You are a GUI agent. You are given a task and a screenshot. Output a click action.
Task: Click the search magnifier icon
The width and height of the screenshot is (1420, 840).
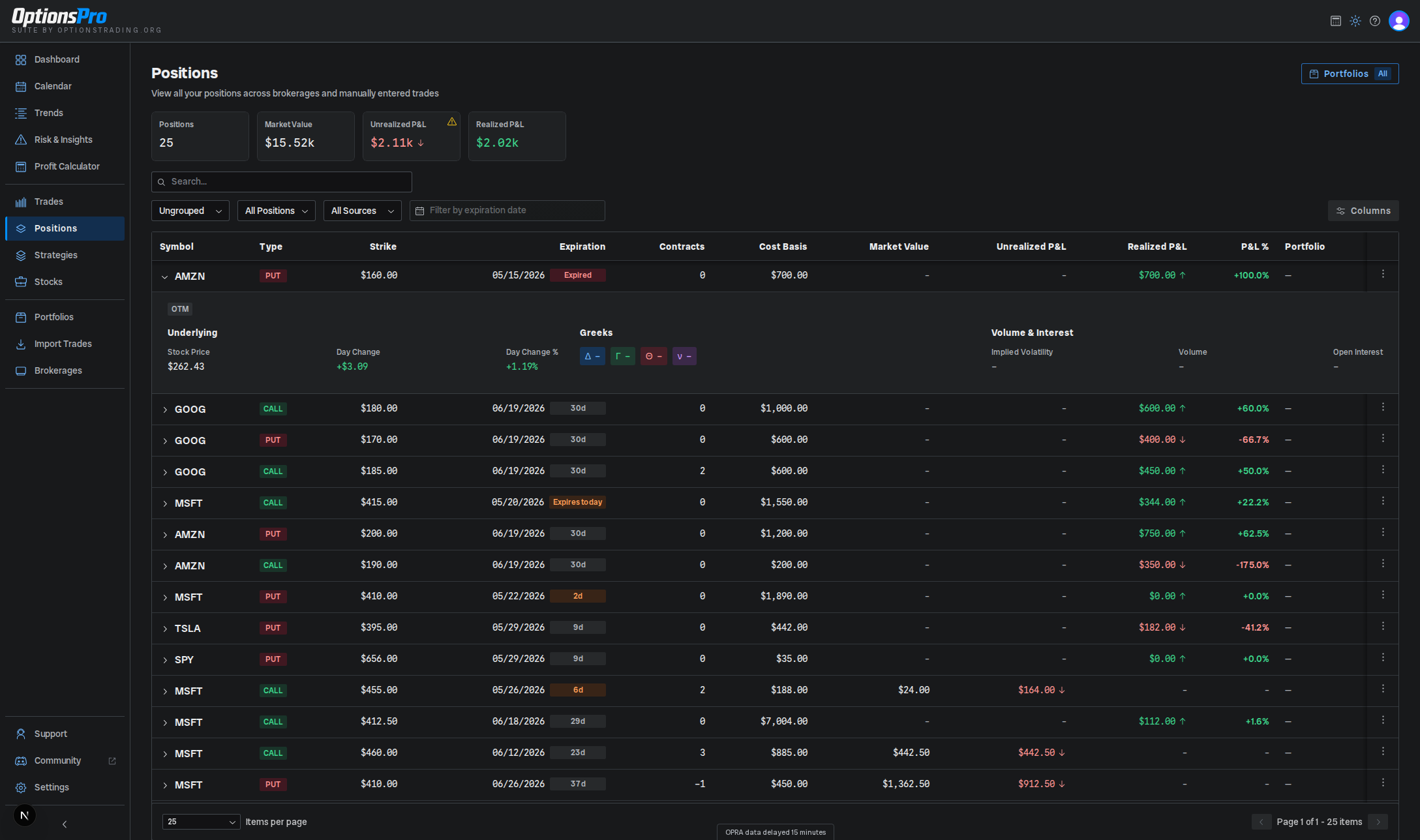[x=161, y=182]
